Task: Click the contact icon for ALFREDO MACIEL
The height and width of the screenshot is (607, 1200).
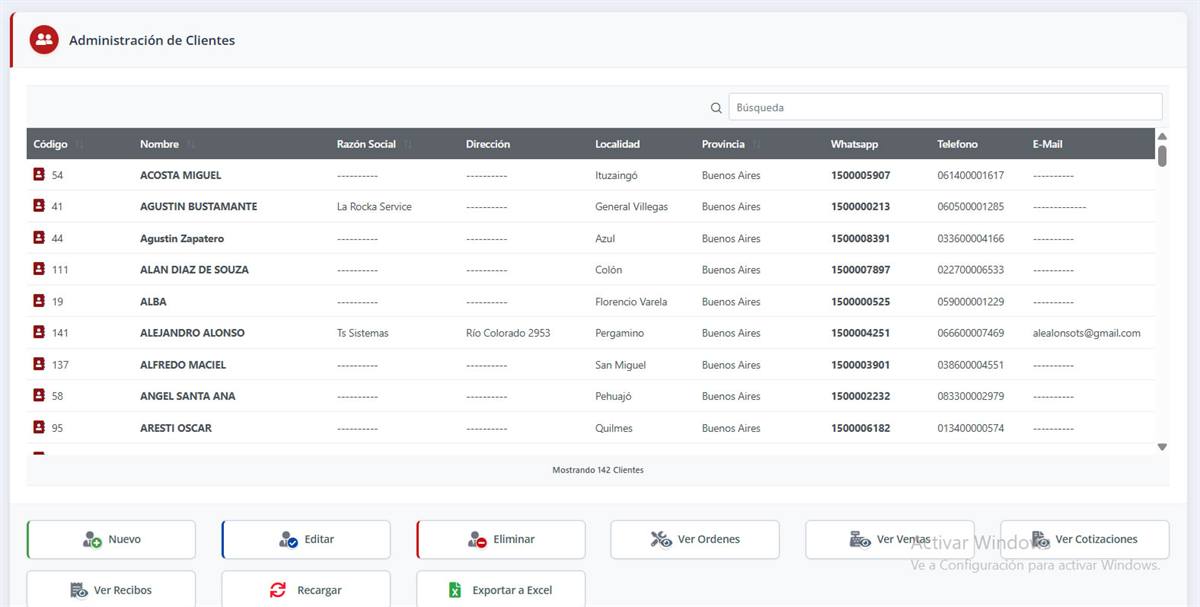Action: tap(39, 364)
